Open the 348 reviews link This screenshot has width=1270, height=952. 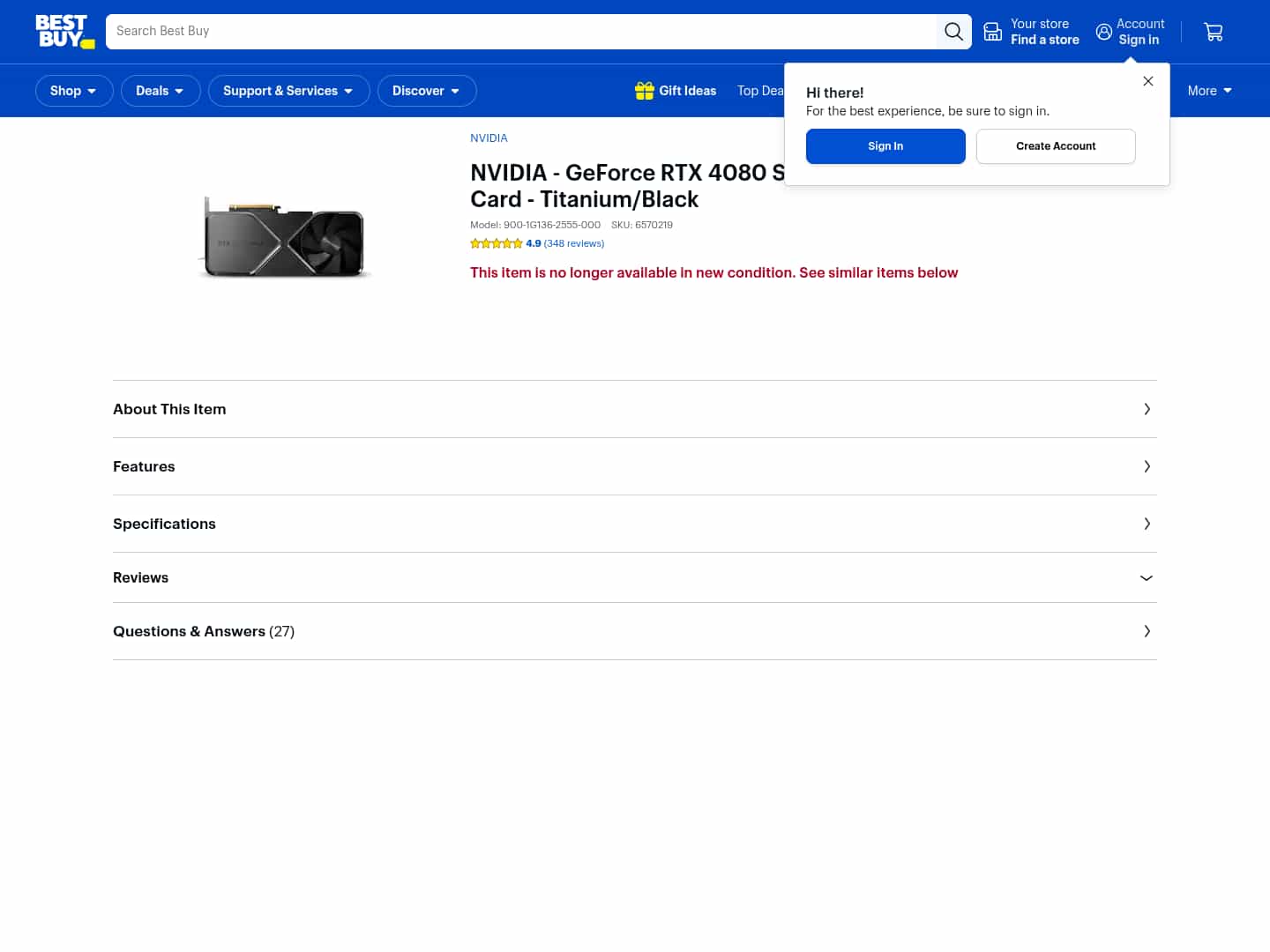574,243
